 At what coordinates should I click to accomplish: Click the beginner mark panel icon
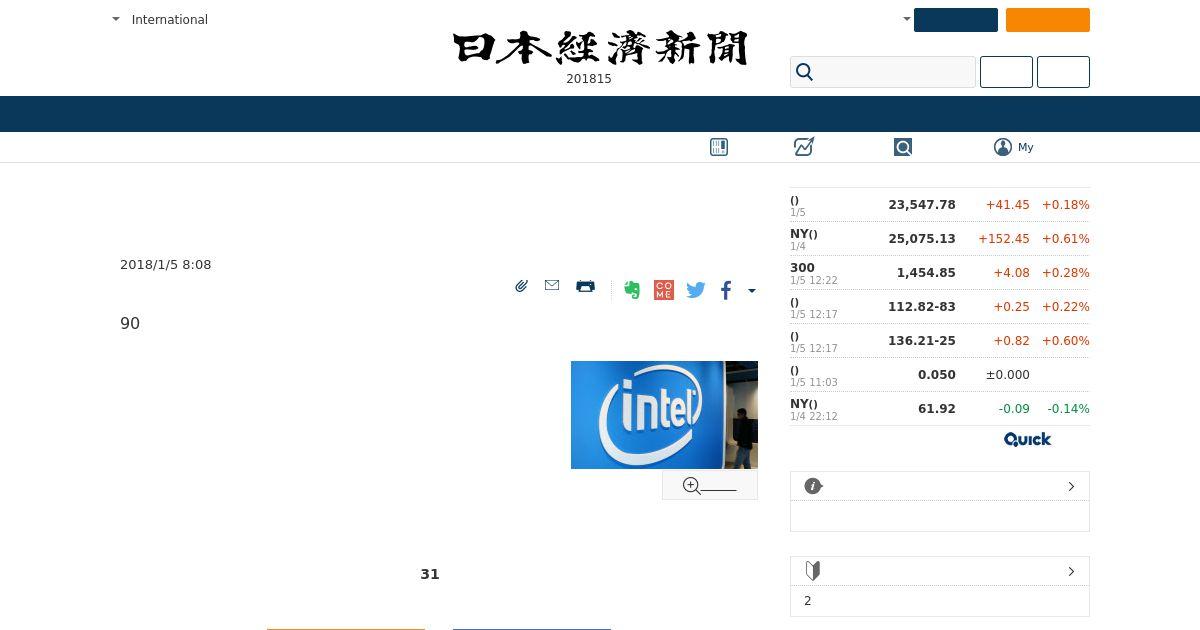coord(813,571)
